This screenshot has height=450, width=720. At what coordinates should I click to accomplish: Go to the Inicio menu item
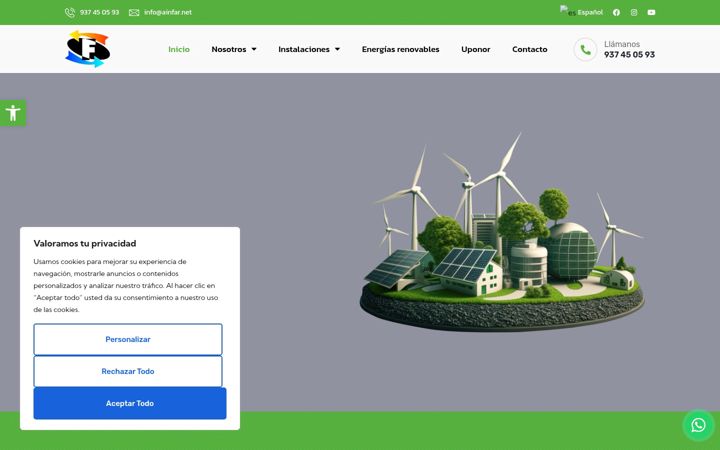(179, 49)
